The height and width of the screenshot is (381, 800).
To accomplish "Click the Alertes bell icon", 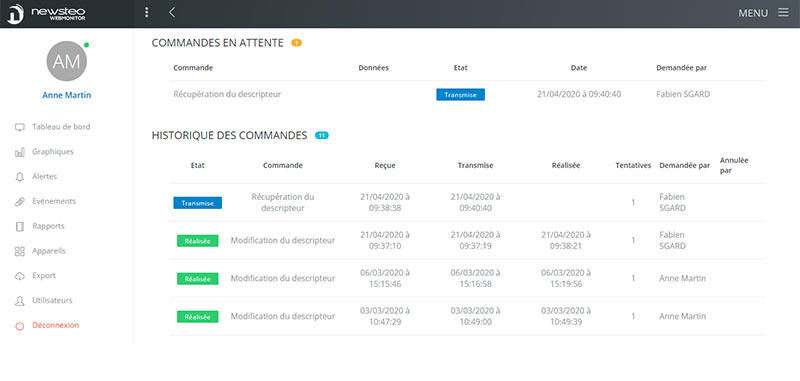I will point(20,177).
